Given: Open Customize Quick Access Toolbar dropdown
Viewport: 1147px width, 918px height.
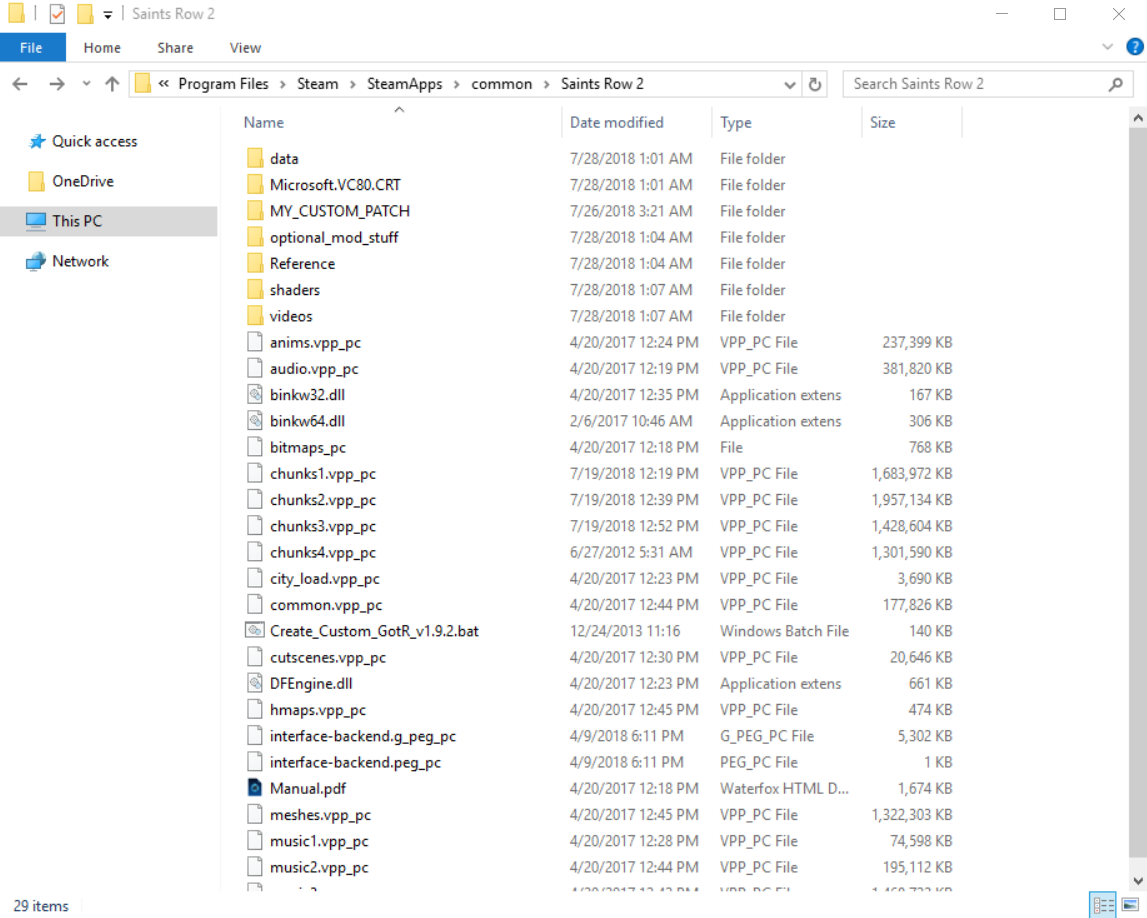Looking at the screenshot, I should [x=108, y=14].
